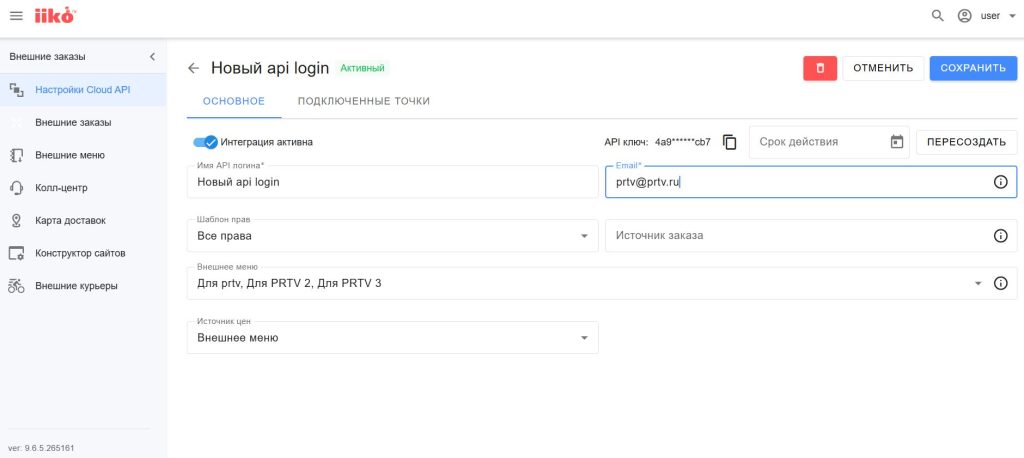Switch to the 'Подключенные точки' tab
Image resolution: width=1024 pixels, height=458 pixels.
363,101
